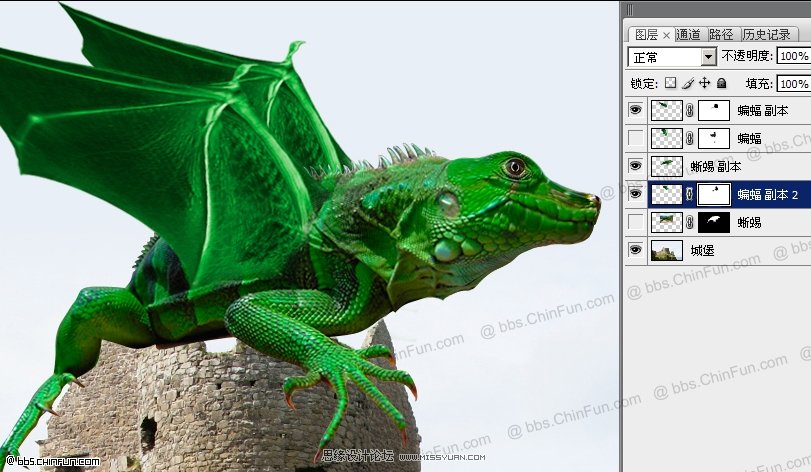811x472 pixels.
Task: Switch to the 历史记录 tab
Action: 767,35
